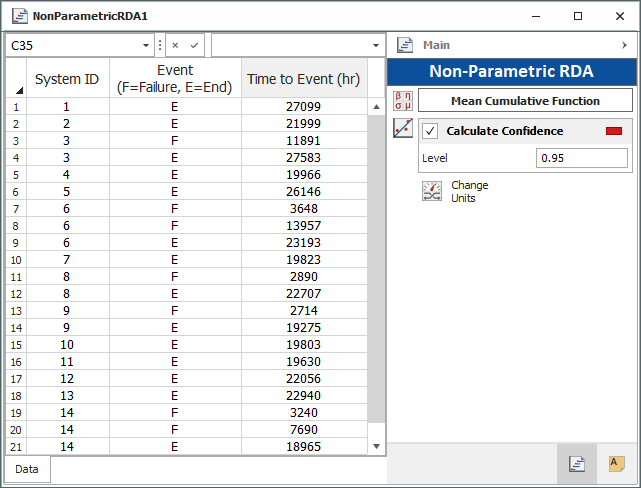The height and width of the screenshot is (488, 641).
Task: Click the Mean Cumulative Function button
Action: [525, 101]
